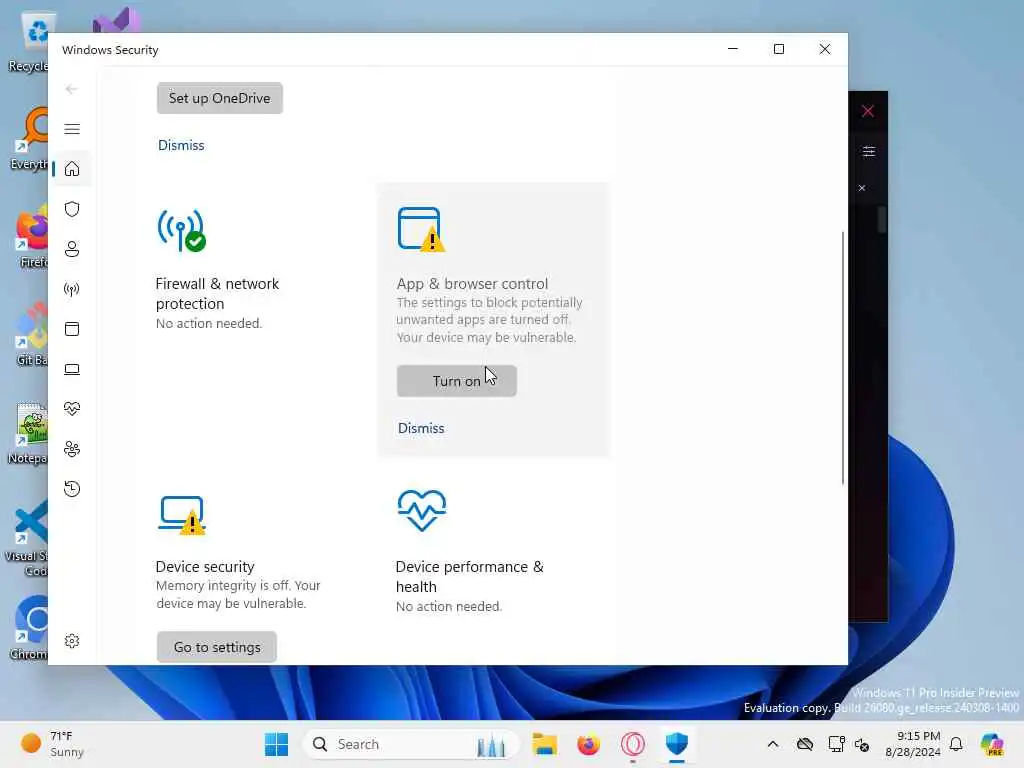Open the Home section in the sidebar
The image size is (1024, 768).
click(72, 169)
